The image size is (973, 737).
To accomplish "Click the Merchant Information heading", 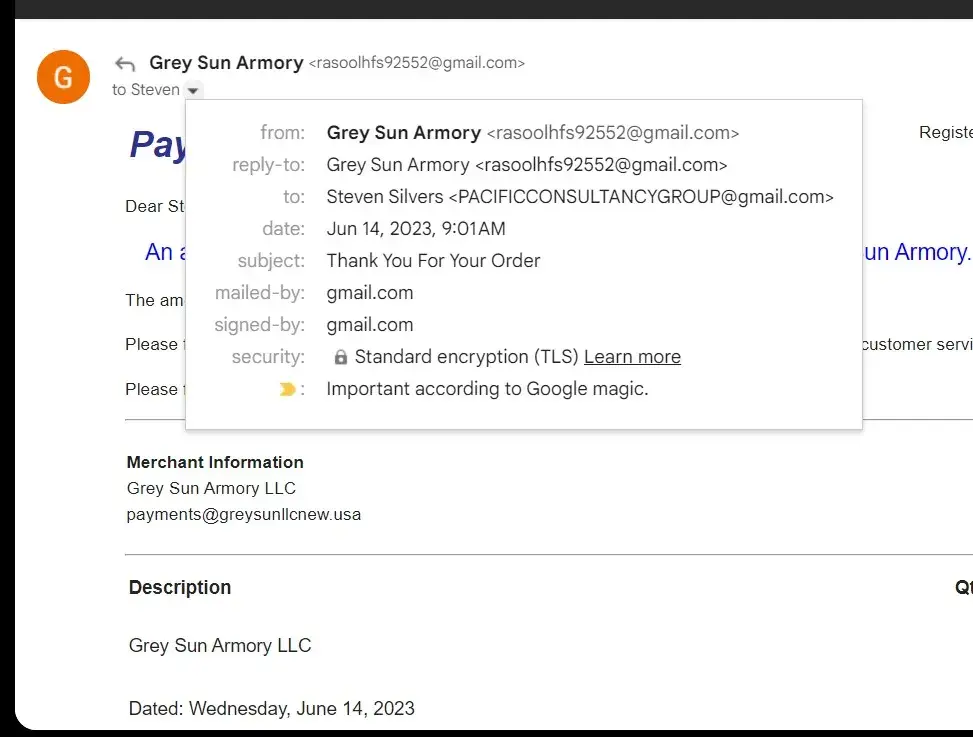I will click(x=215, y=462).
